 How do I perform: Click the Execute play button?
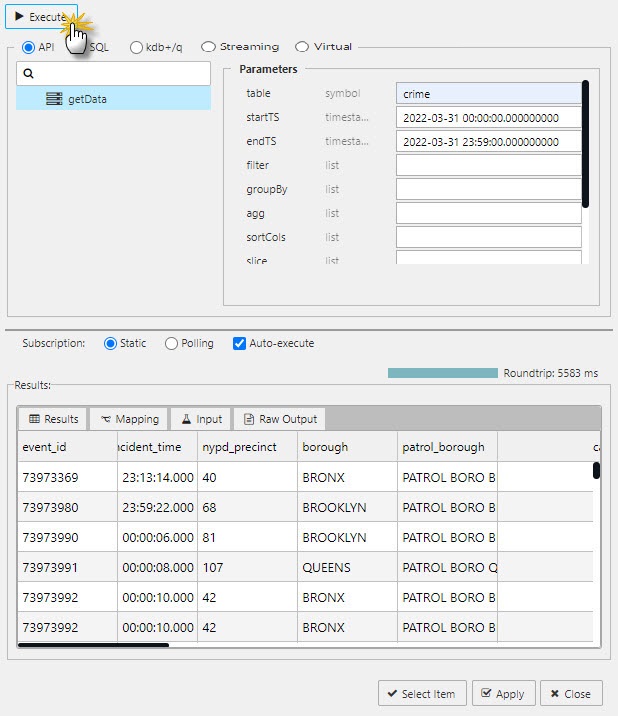click(41, 17)
